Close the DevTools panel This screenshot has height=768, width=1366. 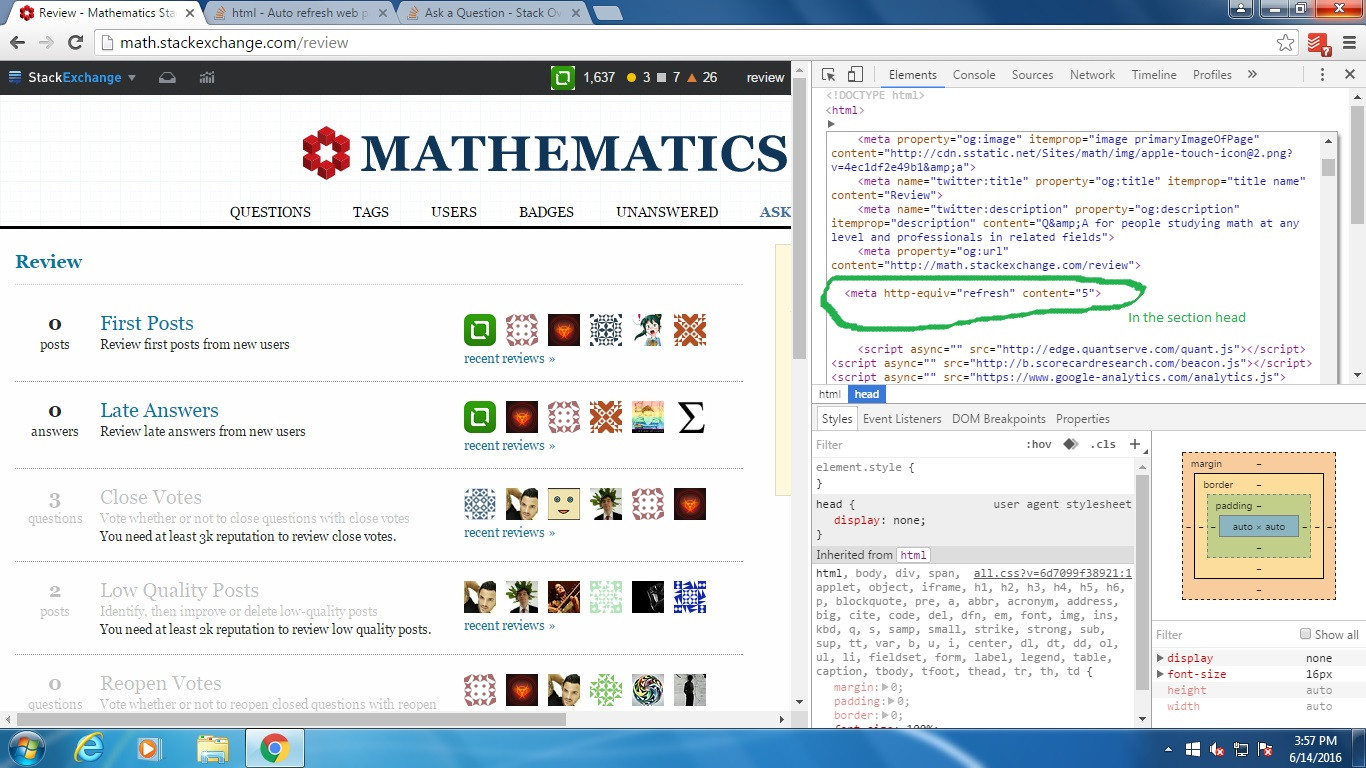(x=1348, y=75)
